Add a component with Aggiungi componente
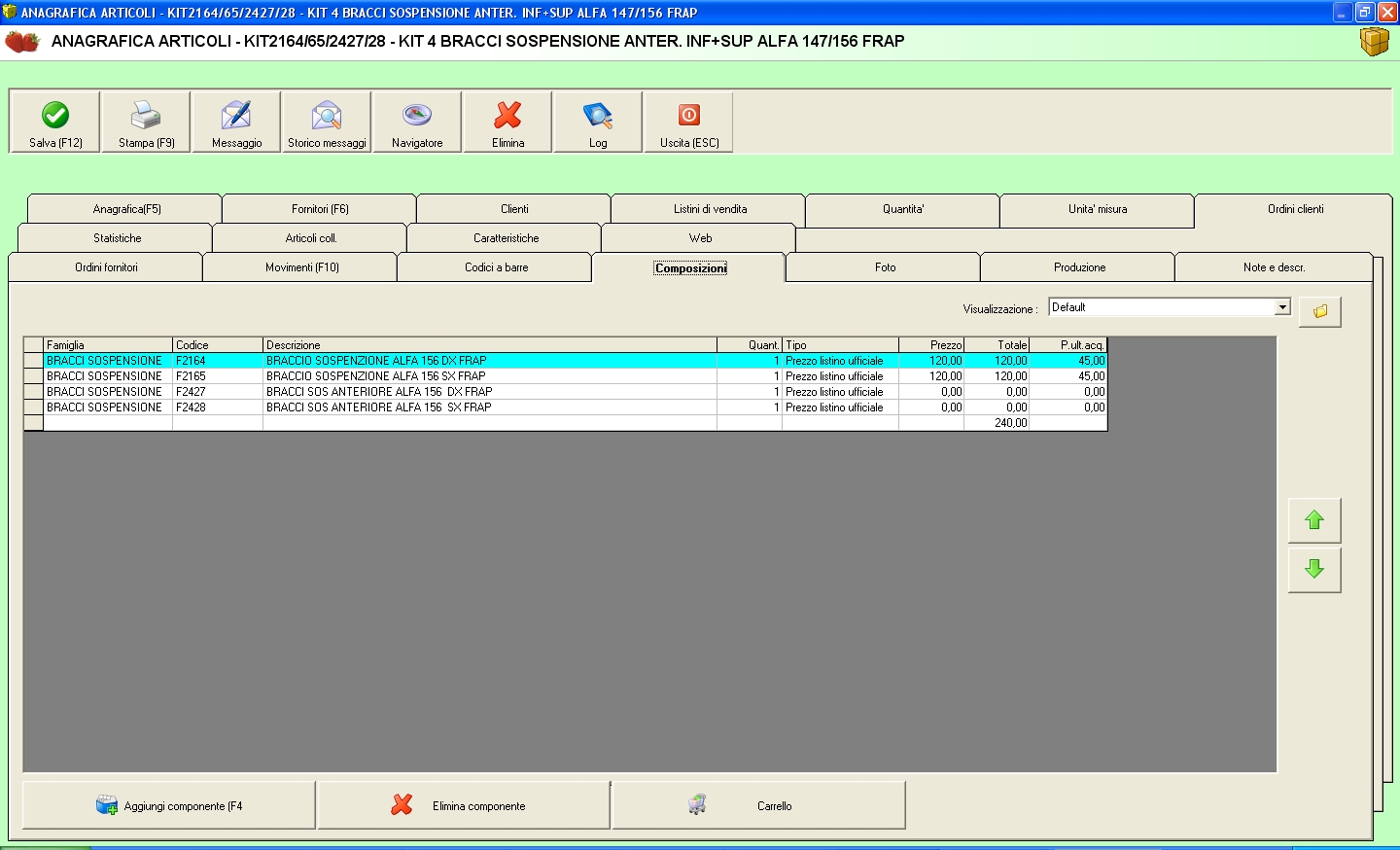Viewport: 1400px width, 850px height. click(169, 805)
